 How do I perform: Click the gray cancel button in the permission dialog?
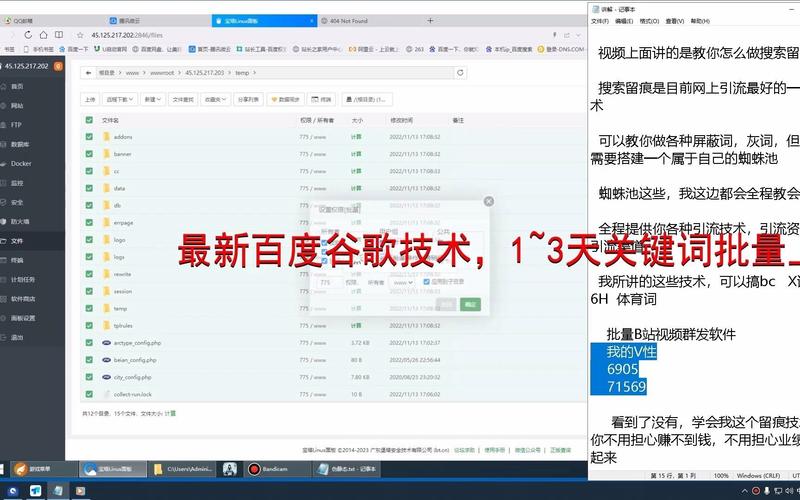(446, 305)
